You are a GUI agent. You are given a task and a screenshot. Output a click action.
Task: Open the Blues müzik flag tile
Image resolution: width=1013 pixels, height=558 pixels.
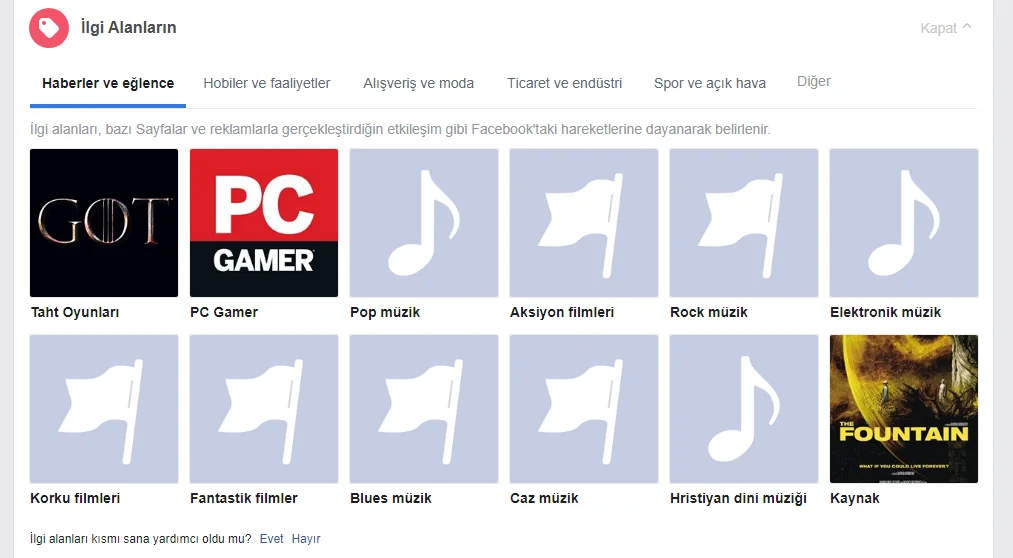coord(424,409)
